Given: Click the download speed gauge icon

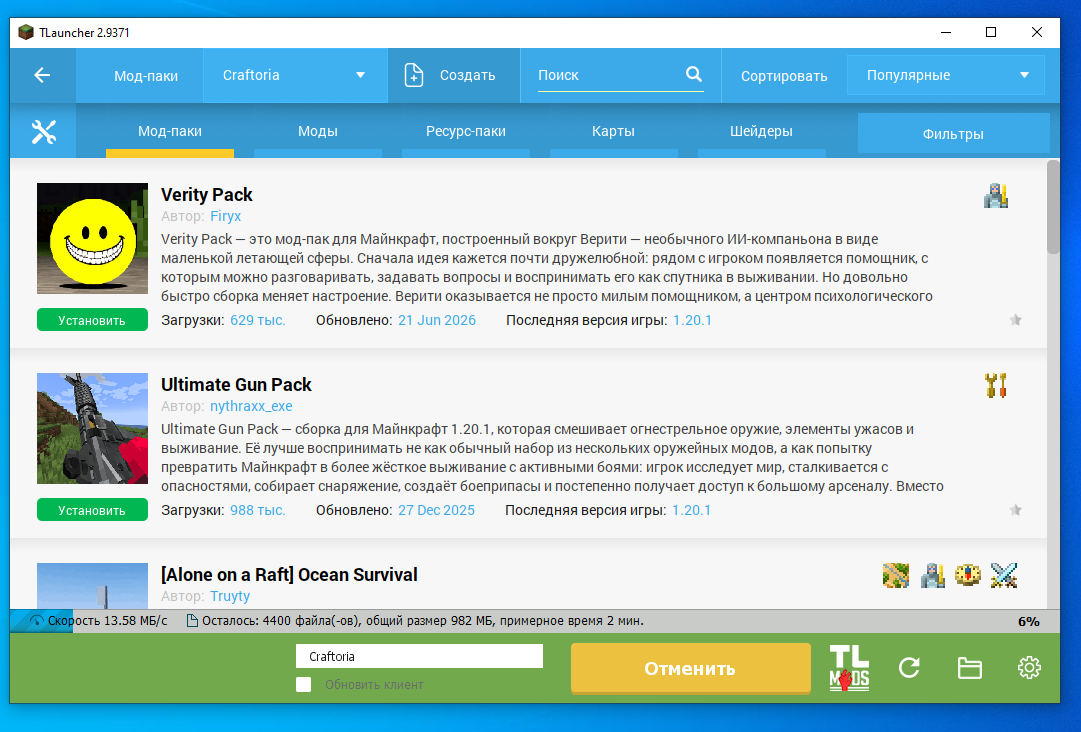Looking at the screenshot, I should pos(36,621).
